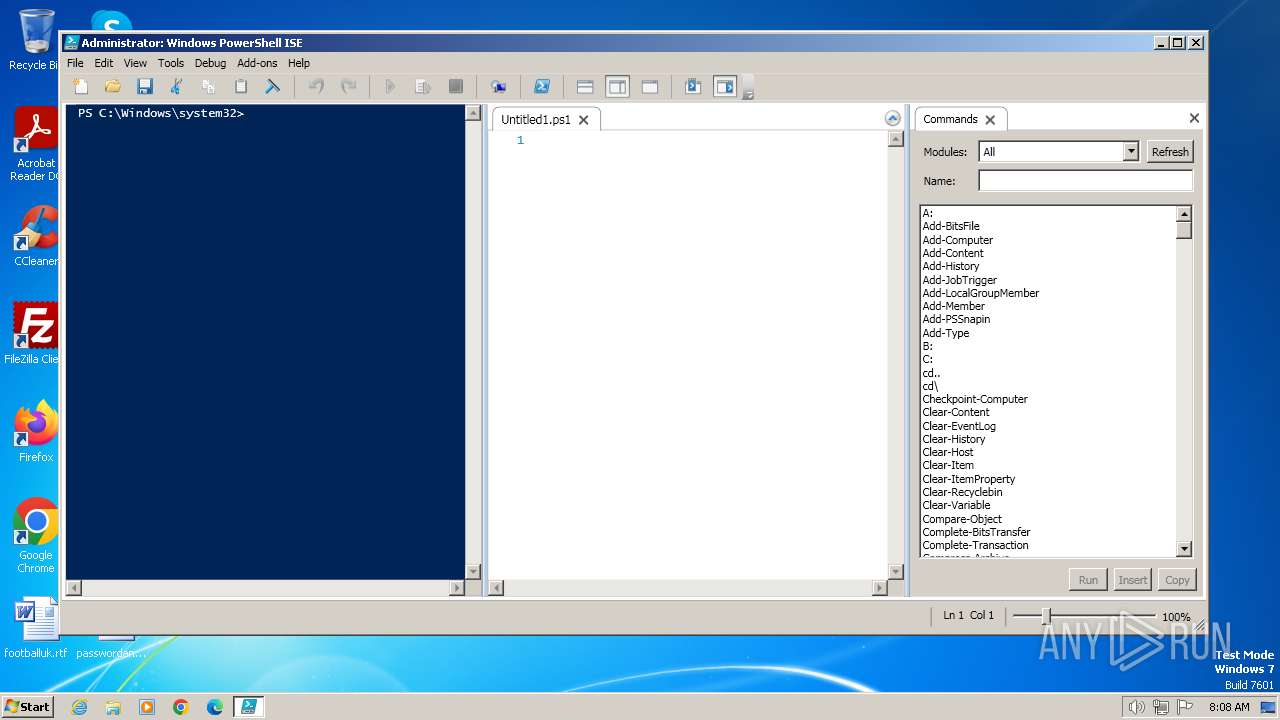This screenshot has width=1280, height=720.
Task: Open the Tools menu
Action: click(171, 63)
